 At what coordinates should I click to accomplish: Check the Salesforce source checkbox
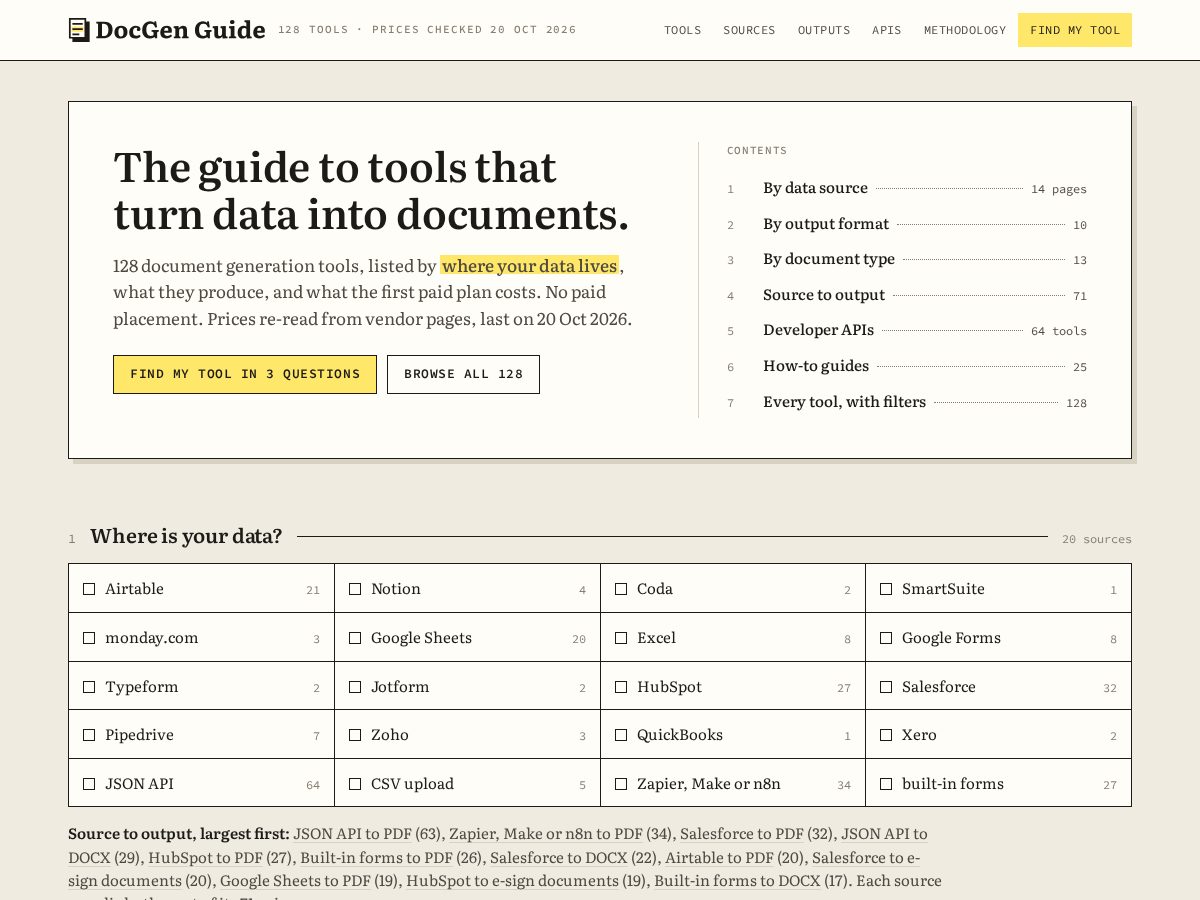pos(886,687)
